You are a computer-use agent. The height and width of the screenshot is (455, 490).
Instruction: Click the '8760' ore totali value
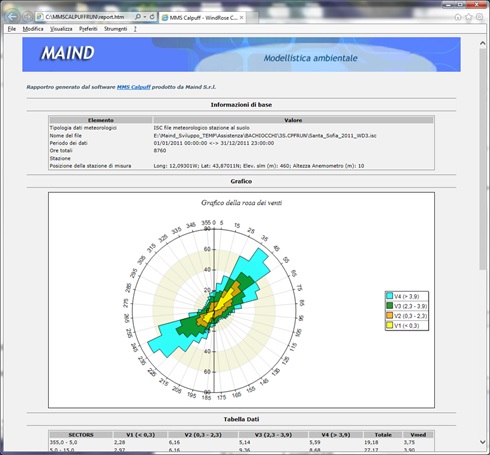click(160, 150)
